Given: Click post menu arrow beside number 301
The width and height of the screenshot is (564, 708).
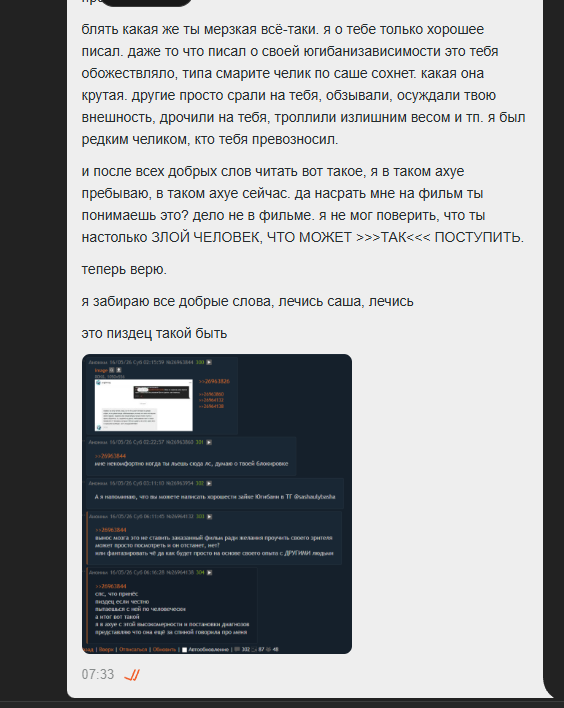Looking at the screenshot, I should pos(209,442).
